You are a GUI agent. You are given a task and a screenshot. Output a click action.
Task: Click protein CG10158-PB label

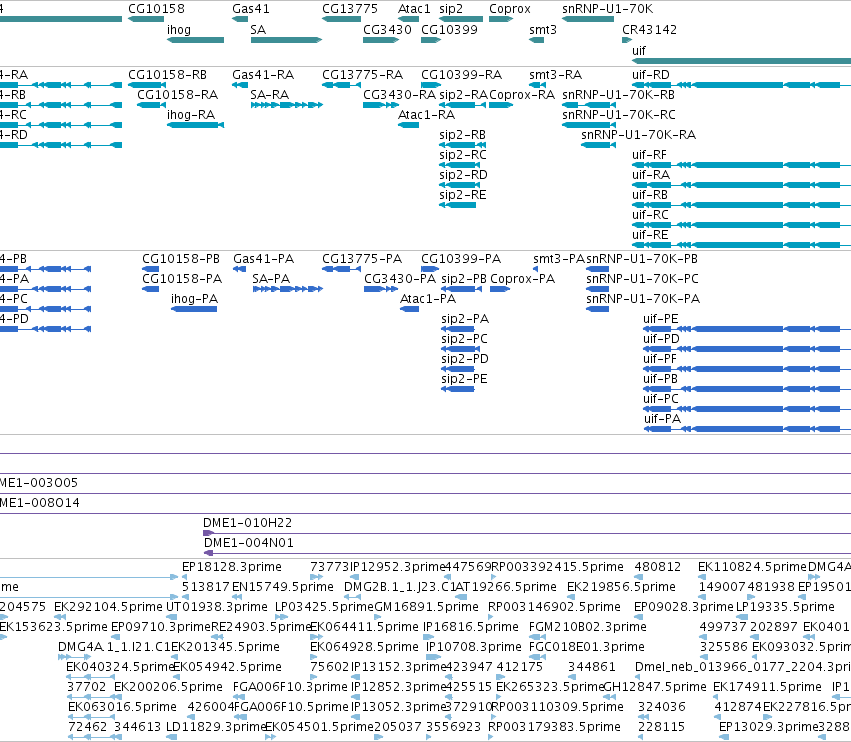coord(181,259)
